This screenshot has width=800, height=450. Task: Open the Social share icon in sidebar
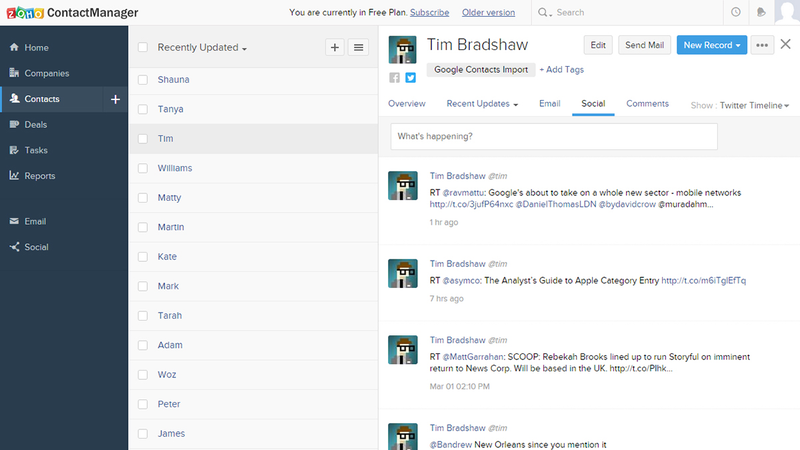coord(14,247)
